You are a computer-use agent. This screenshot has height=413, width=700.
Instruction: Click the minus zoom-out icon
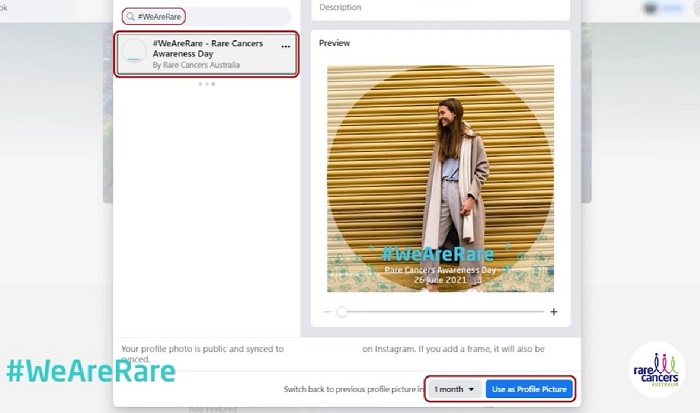[x=327, y=312]
